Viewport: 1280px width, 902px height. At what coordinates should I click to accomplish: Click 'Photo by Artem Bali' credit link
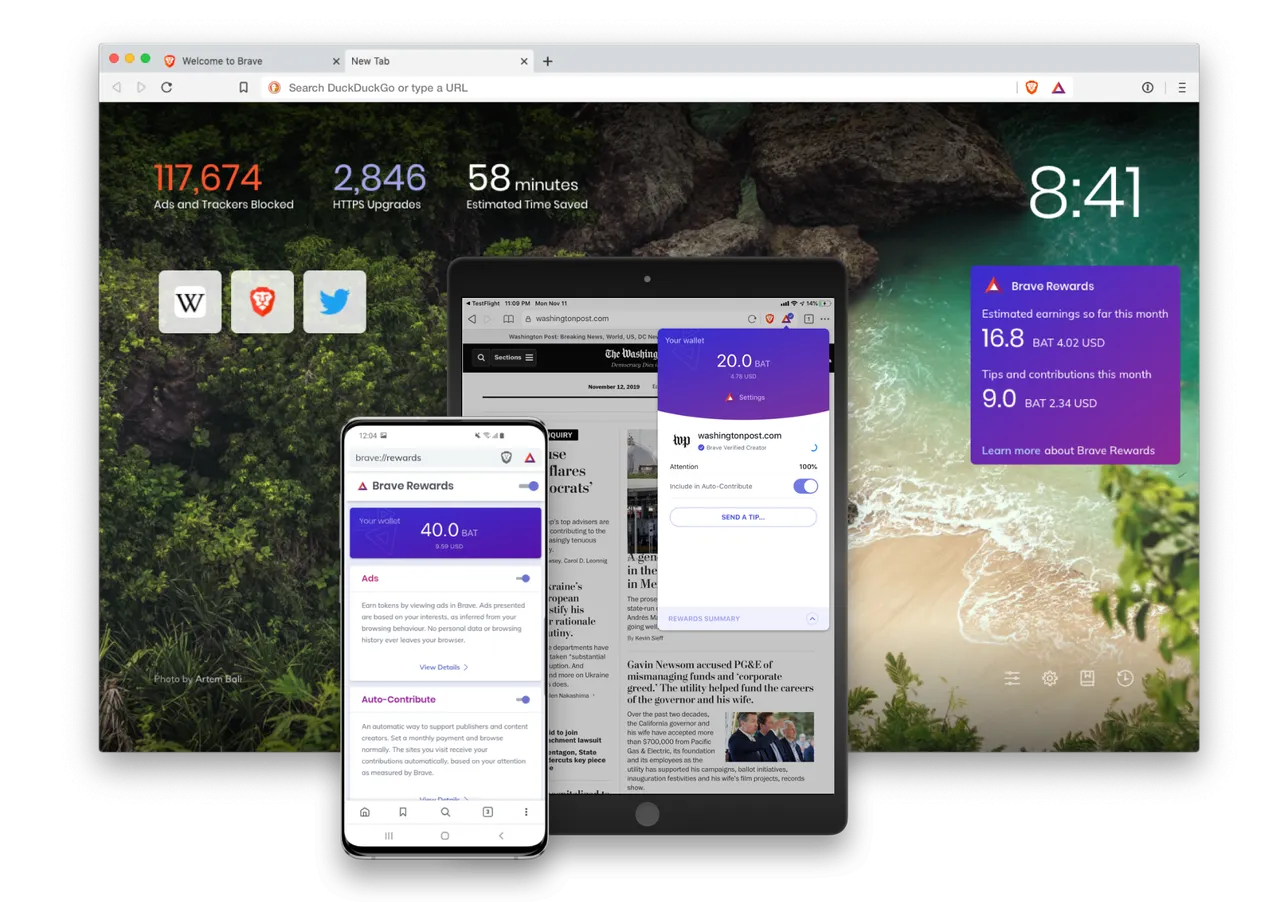coord(197,679)
